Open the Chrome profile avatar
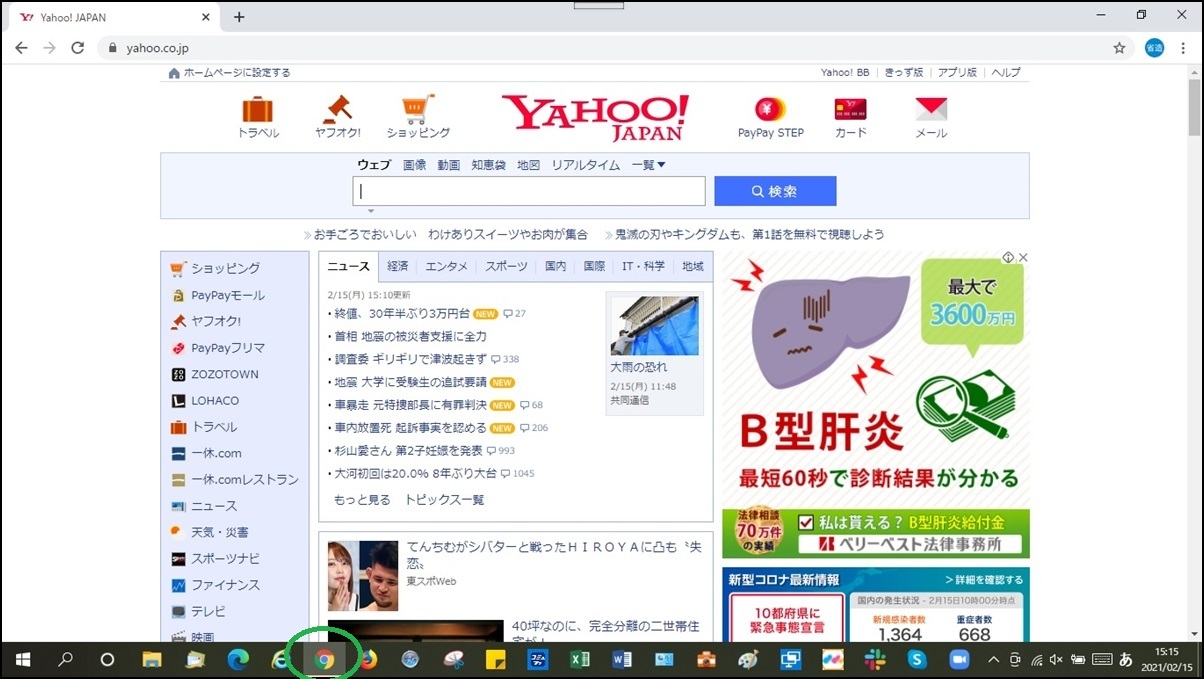This screenshot has height=679, width=1204. coord(1154,47)
